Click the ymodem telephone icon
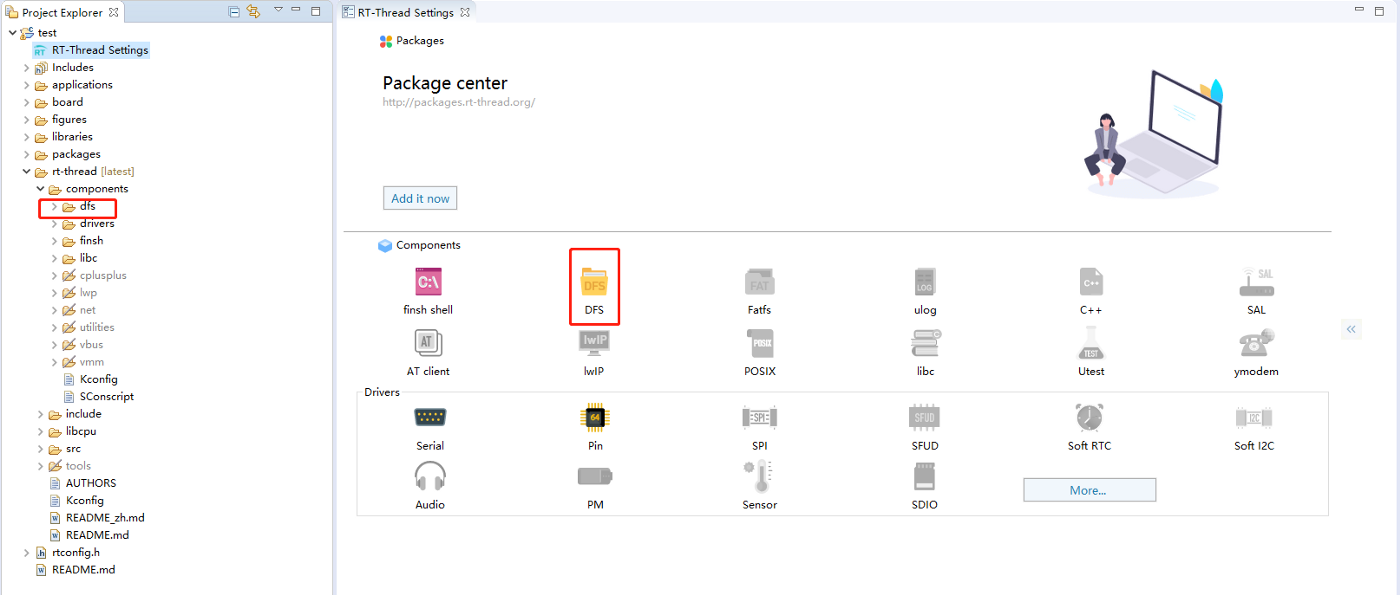Viewport: 1400px width, 595px height. pyautogui.click(x=1256, y=343)
